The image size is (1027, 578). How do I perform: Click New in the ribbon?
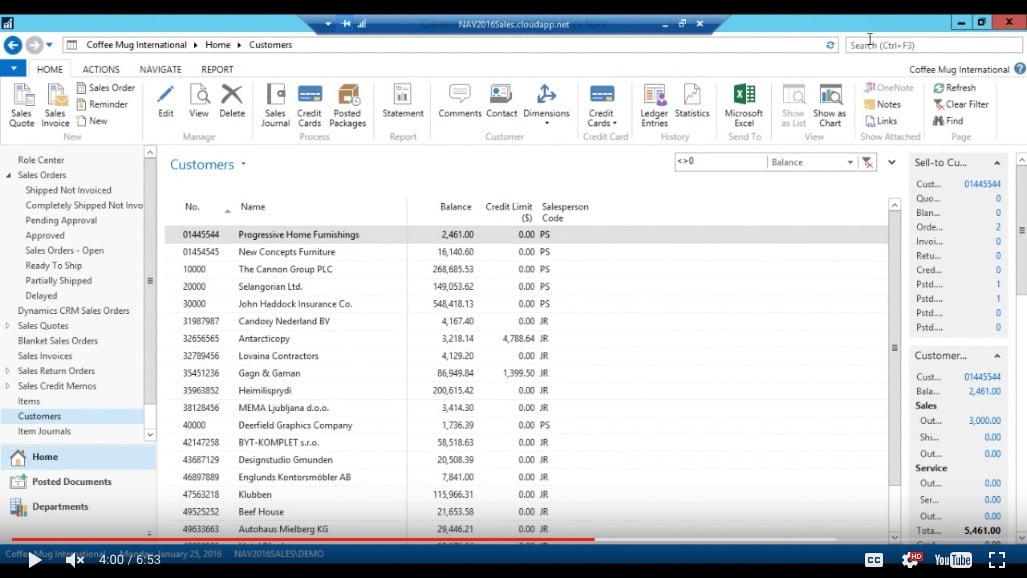coord(92,121)
